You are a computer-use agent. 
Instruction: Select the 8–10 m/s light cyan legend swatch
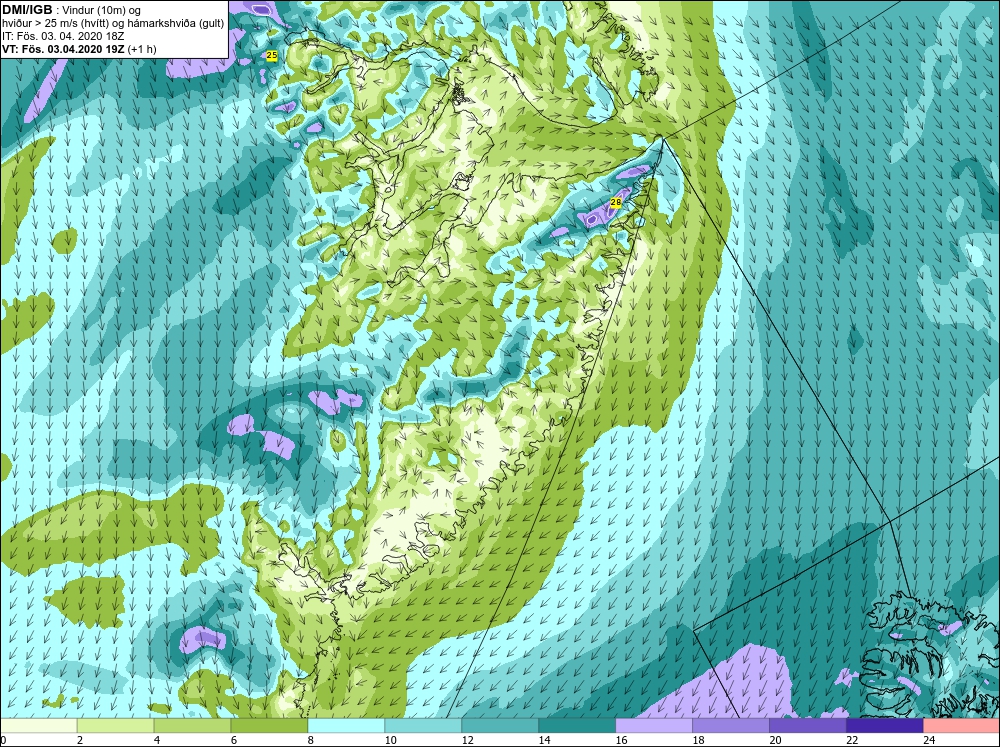(x=346, y=726)
